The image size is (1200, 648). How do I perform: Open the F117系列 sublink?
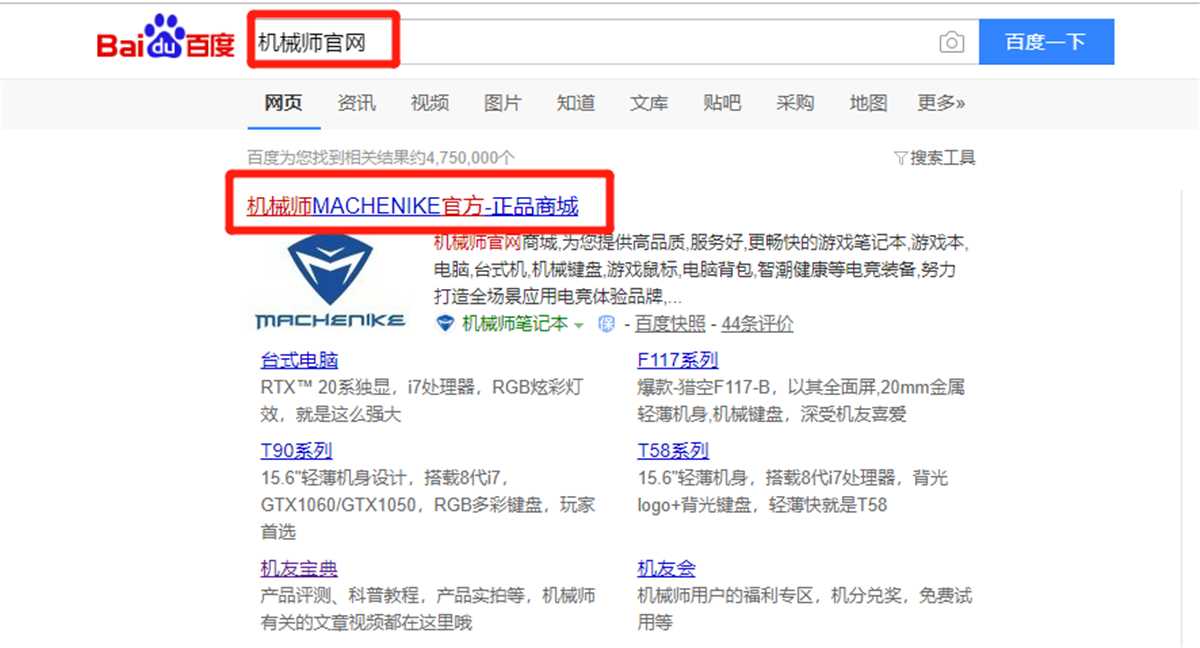(x=678, y=360)
